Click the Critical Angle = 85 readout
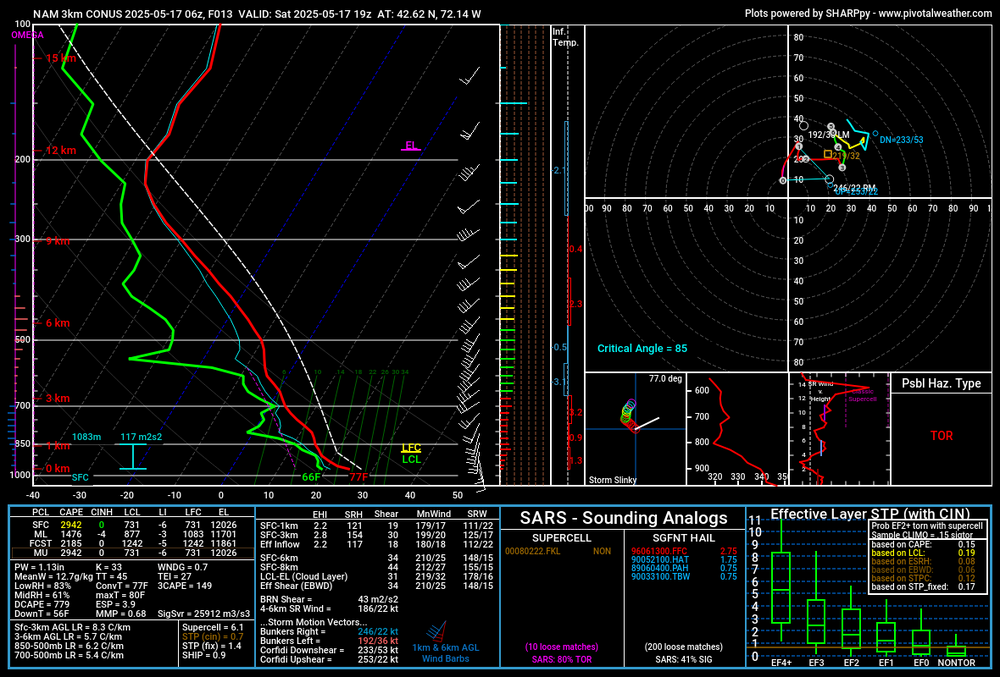The height and width of the screenshot is (677, 1000). [642, 348]
